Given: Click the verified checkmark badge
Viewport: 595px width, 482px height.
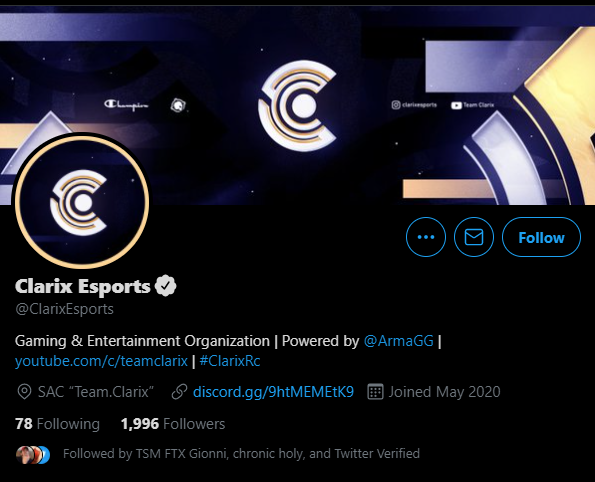Looking at the screenshot, I should tap(165, 286).
